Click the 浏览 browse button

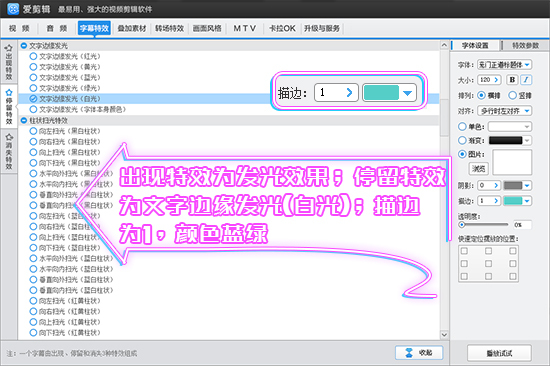point(478,169)
